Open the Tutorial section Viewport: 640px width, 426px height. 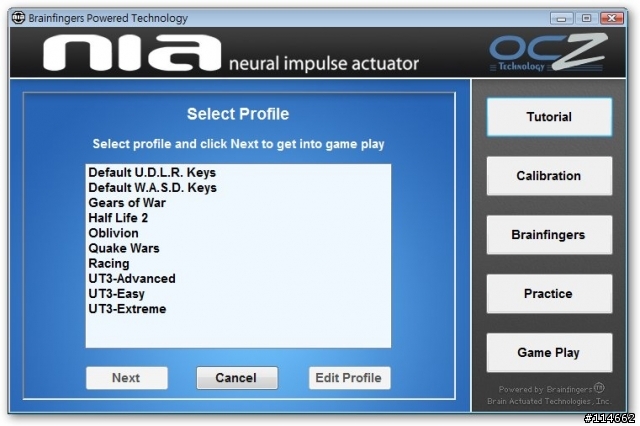pyautogui.click(x=549, y=117)
